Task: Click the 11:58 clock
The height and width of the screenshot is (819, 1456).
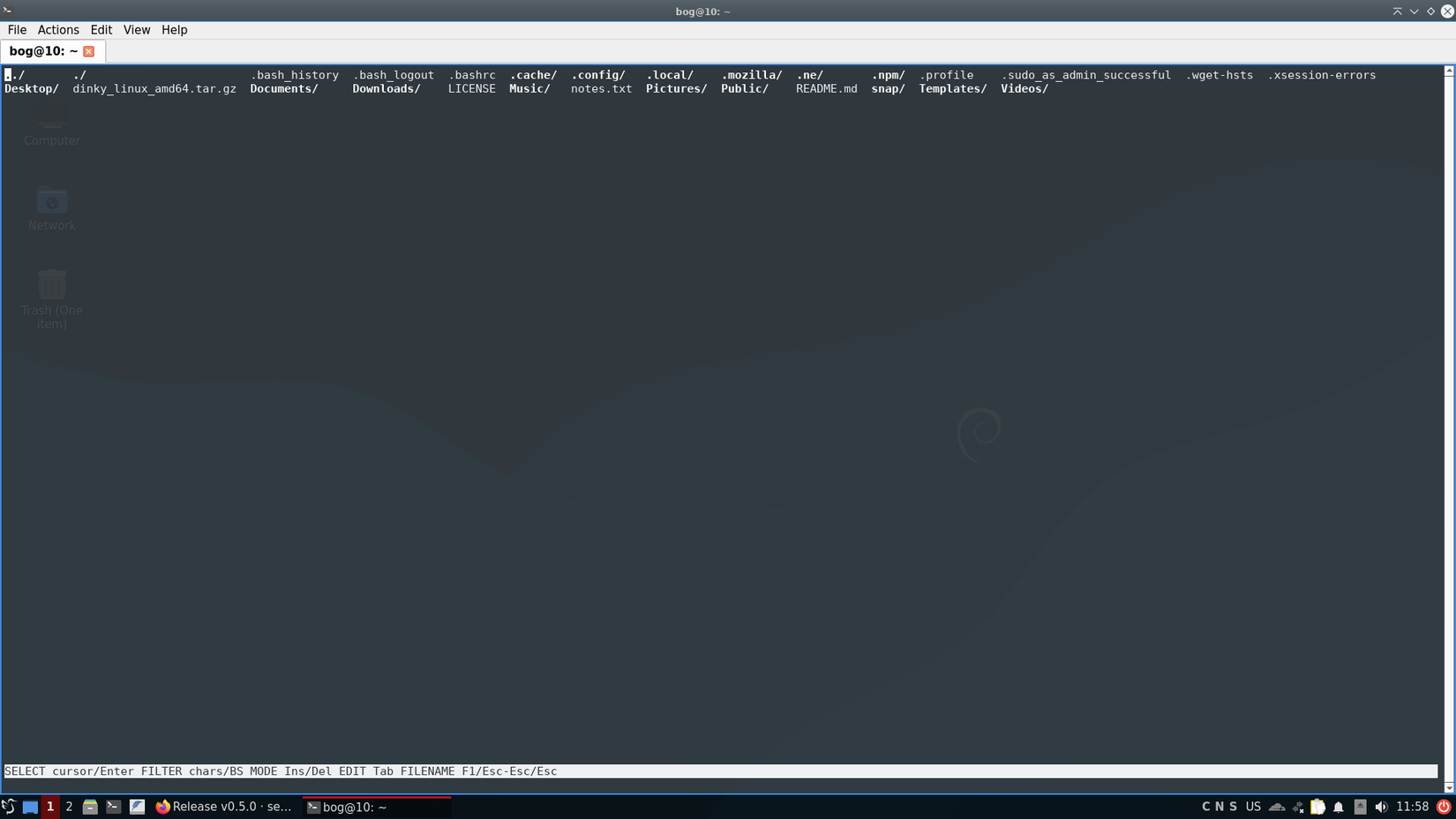Action: point(1412,807)
